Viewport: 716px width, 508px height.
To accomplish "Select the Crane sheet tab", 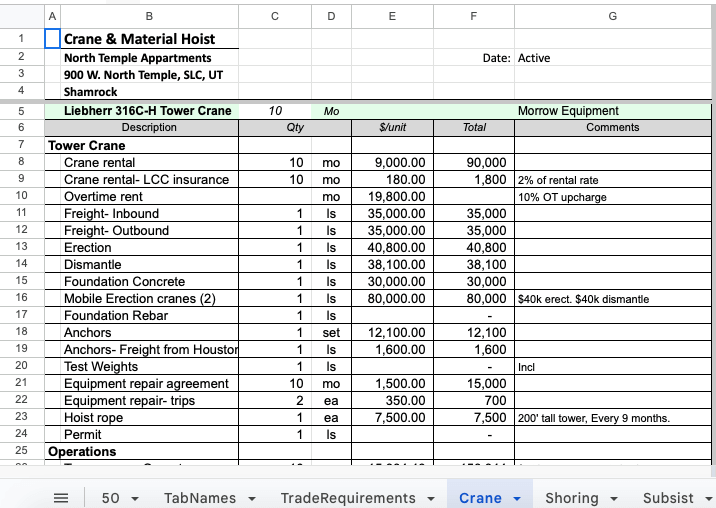I will point(480,497).
